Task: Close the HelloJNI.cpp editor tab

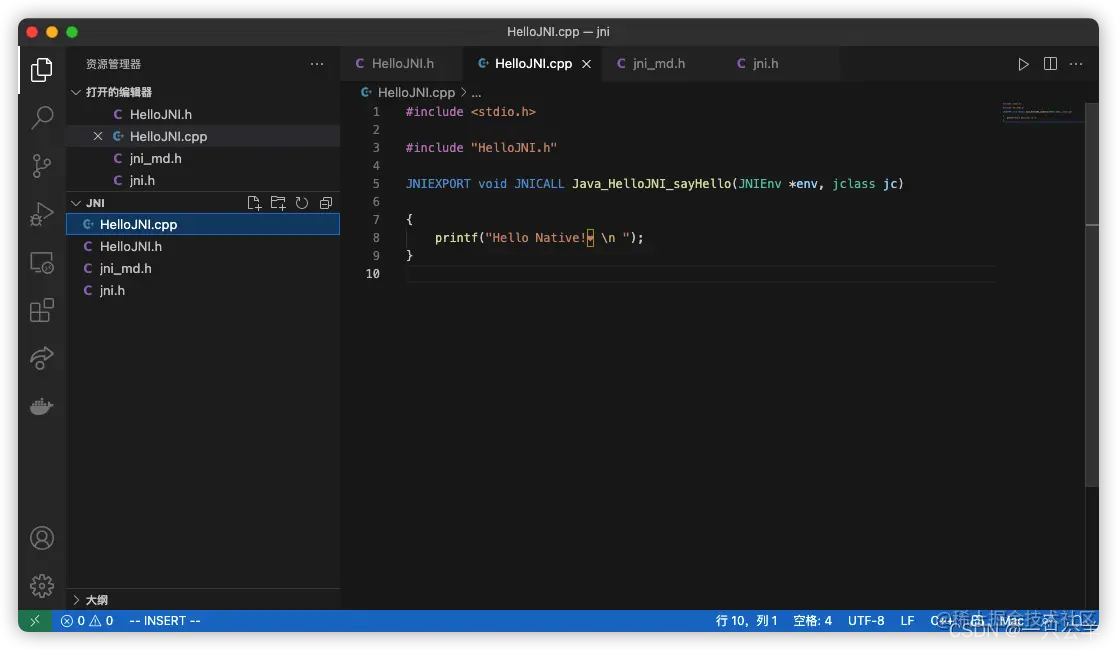Action: coord(586,63)
